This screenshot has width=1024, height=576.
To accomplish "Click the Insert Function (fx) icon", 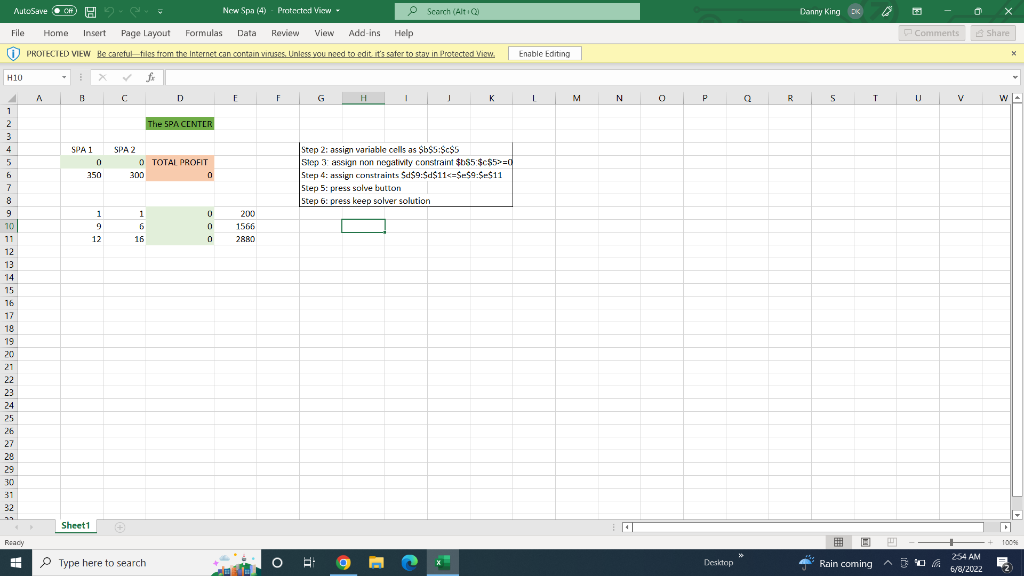I will tap(149, 76).
